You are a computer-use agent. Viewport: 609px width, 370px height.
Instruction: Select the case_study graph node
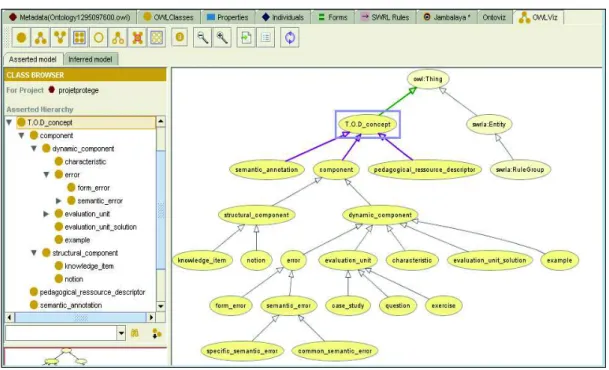(348, 306)
